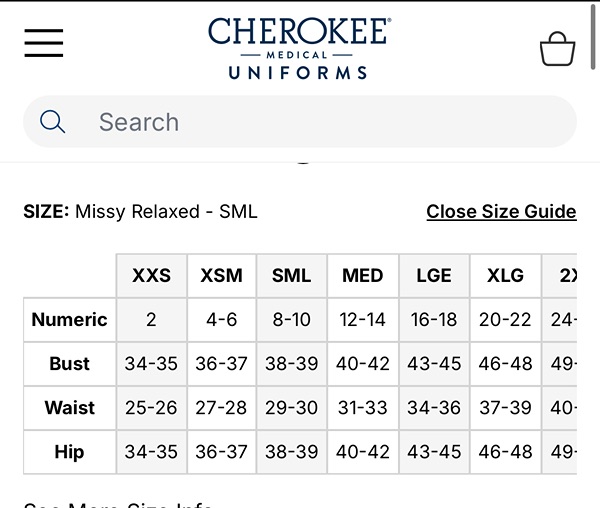Open the shopping bag cart

coord(557,48)
